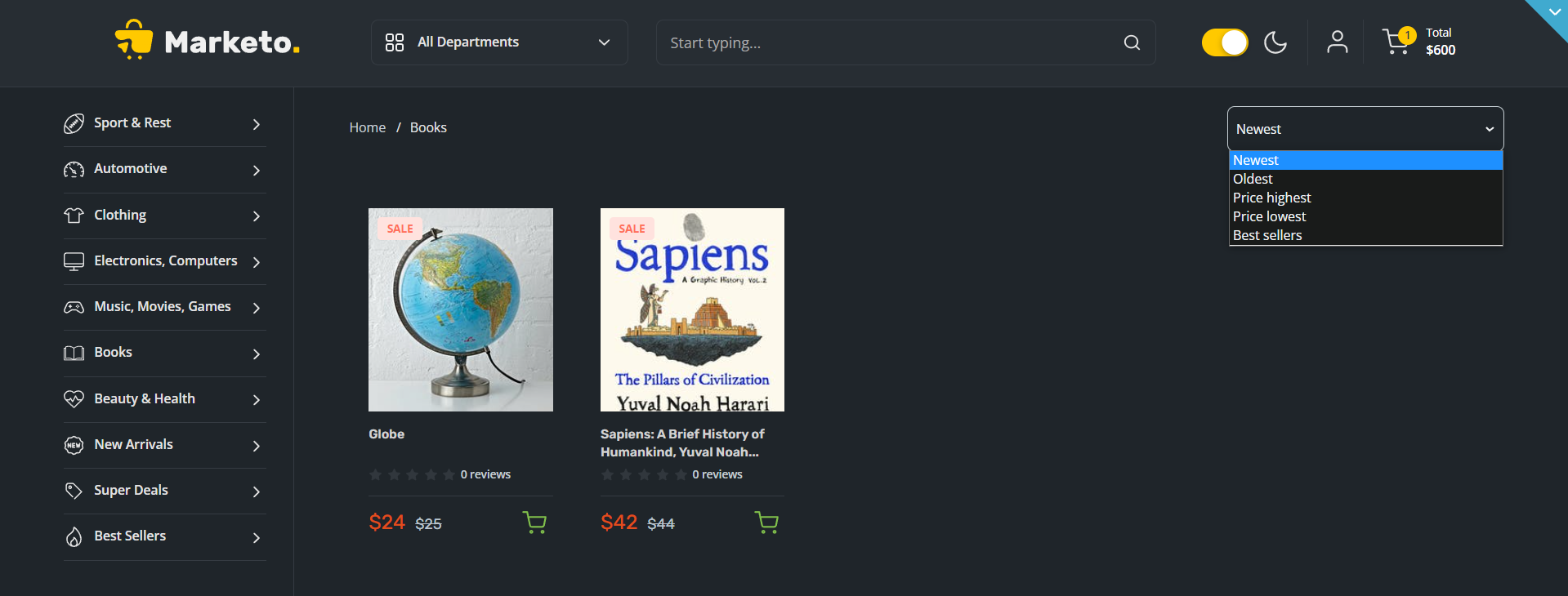1568x596 pixels.
Task: Open the Sapiens book cover image
Action: [692, 309]
